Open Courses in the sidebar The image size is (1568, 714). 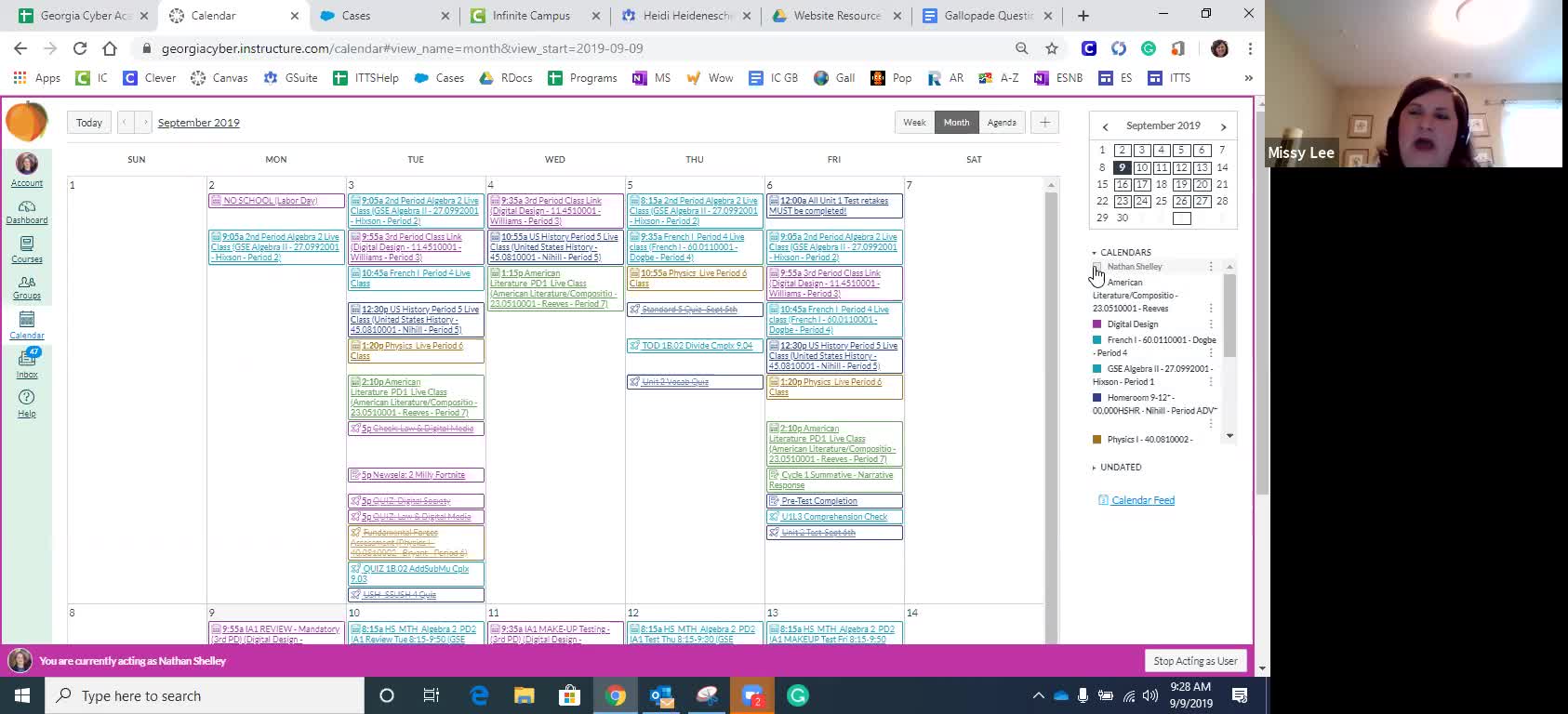(27, 248)
